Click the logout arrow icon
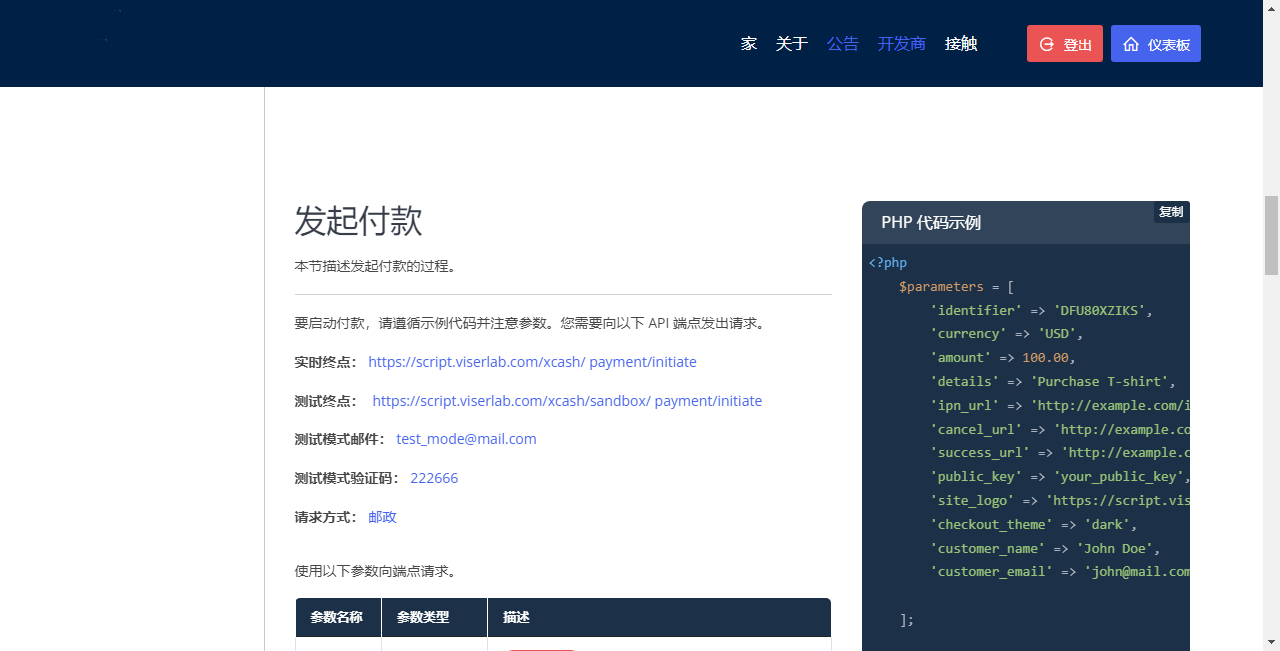The width and height of the screenshot is (1280, 651). 1047,44
